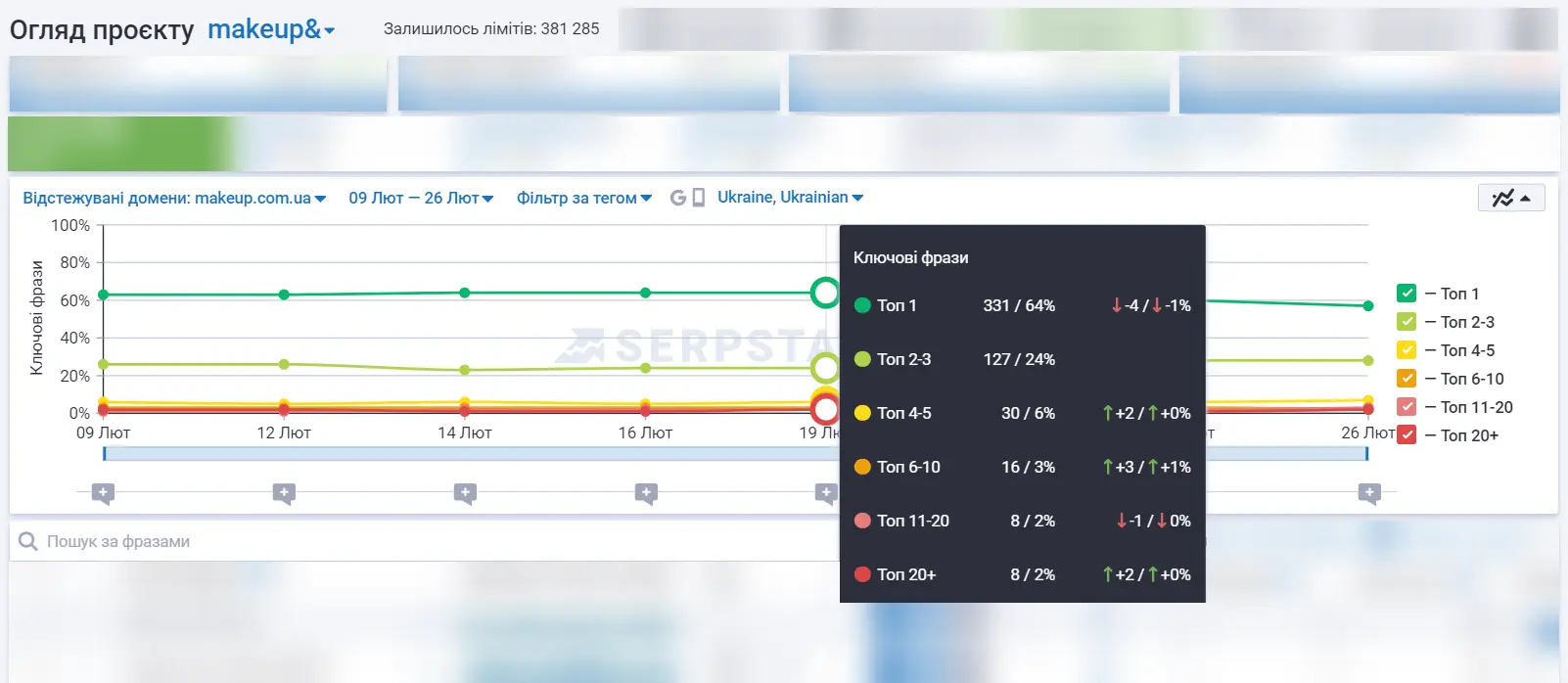Click the left handle of date range slider
The image size is (1568, 683).
click(104, 454)
